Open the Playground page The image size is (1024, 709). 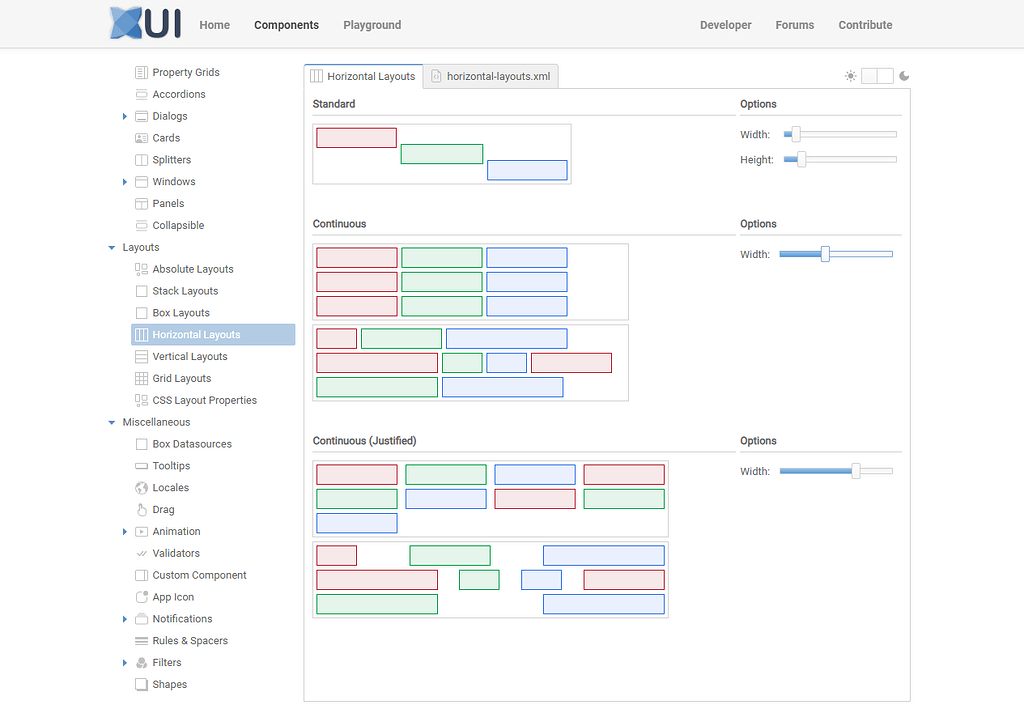[372, 25]
